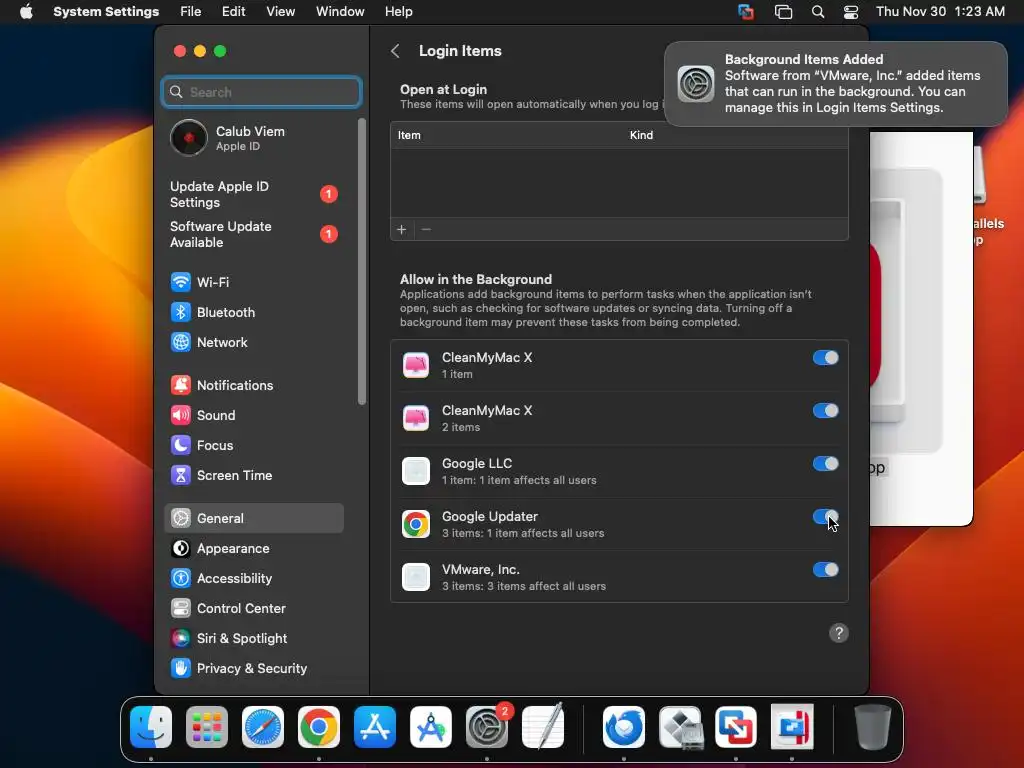Screen dimensions: 1024x768
Task: Toggle first CleanMyMac X 1 item switch
Action: click(825, 358)
